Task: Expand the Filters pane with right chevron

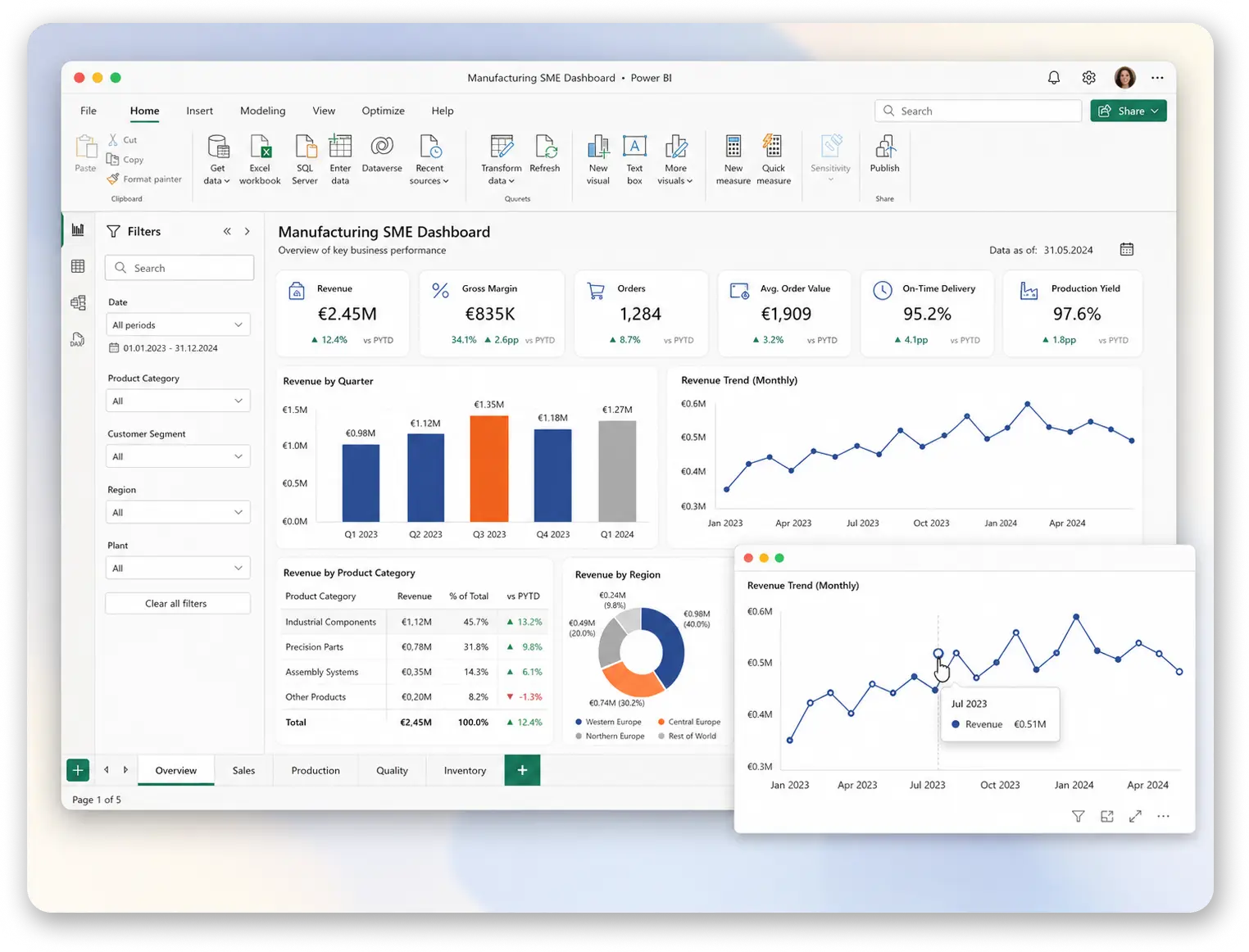Action: click(x=248, y=232)
